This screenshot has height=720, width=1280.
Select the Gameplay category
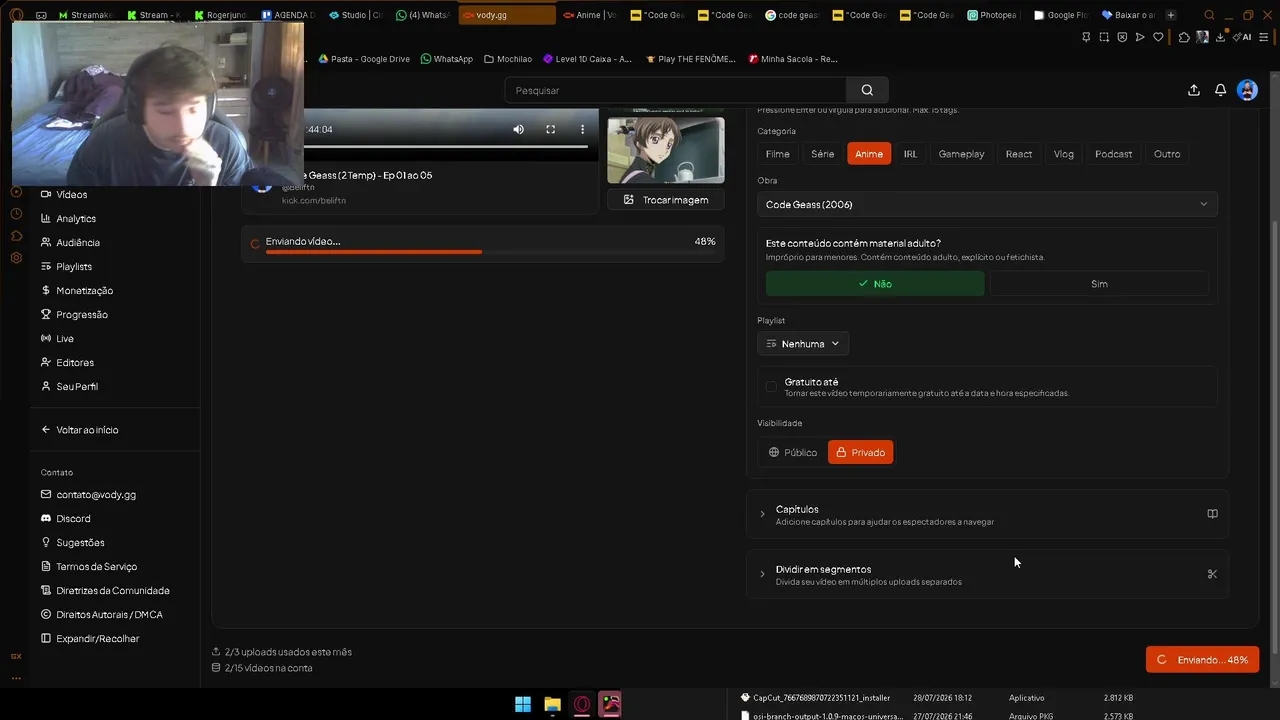coord(961,154)
